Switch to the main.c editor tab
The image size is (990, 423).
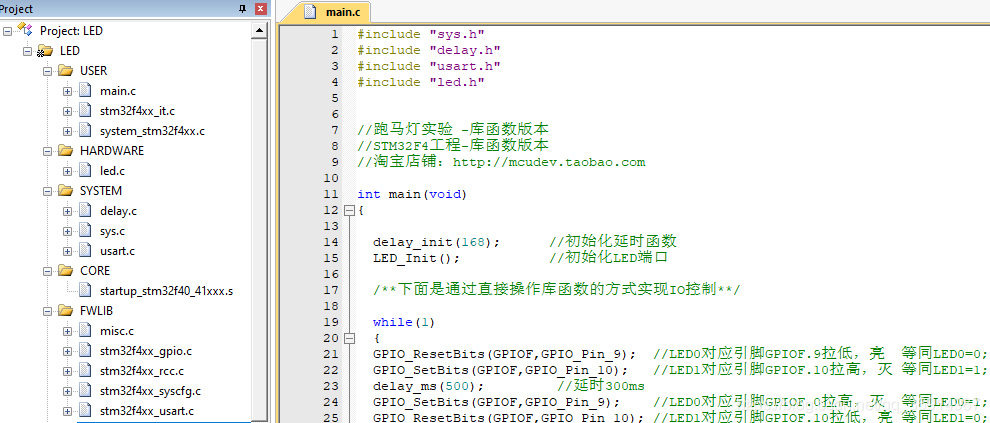(325, 12)
